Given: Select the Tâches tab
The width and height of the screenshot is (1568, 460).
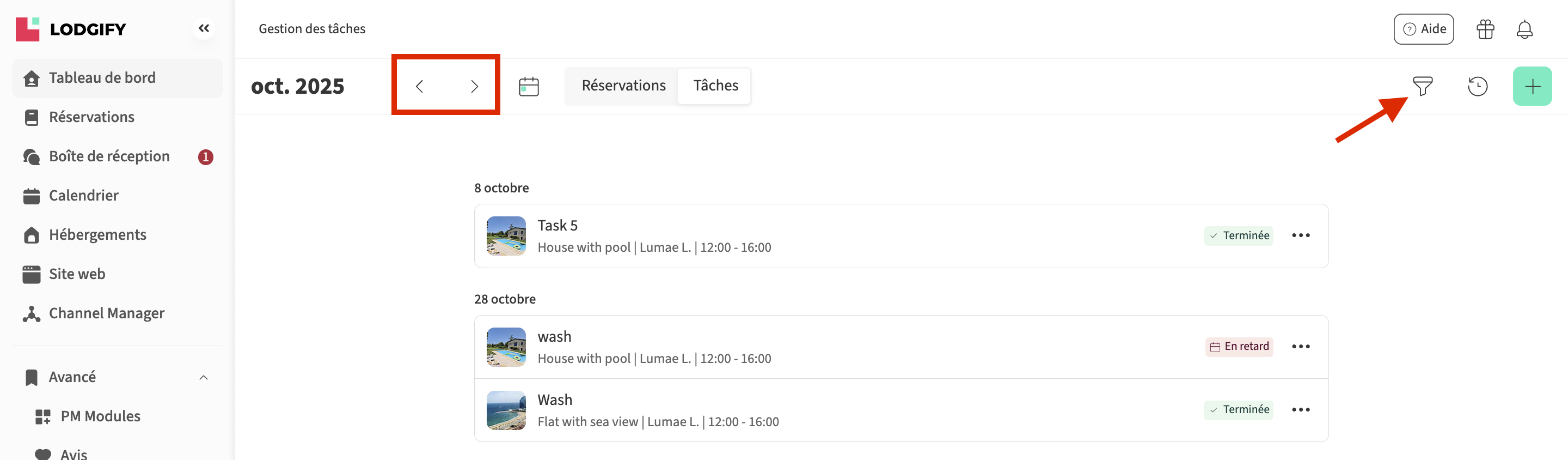Looking at the screenshot, I should (x=715, y=86).
